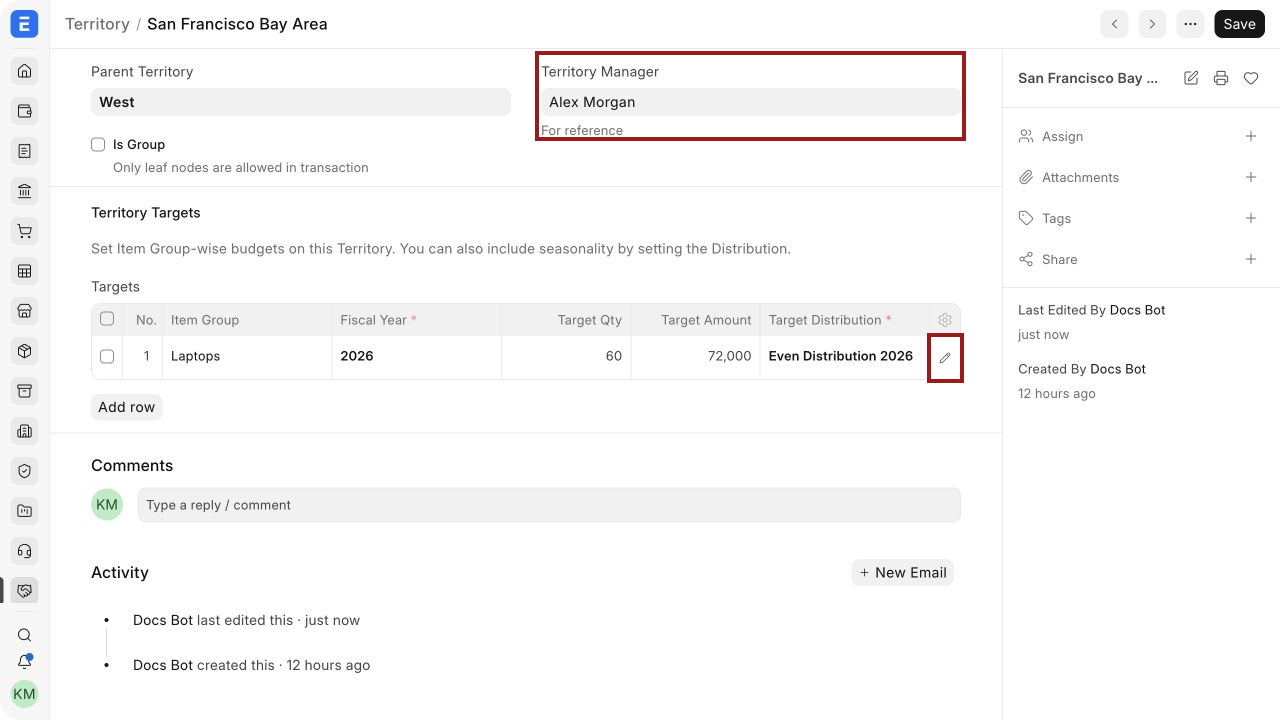Go to previous document arrow
This screenshot has width=1280, height=720.
(x=1114, y=24)
